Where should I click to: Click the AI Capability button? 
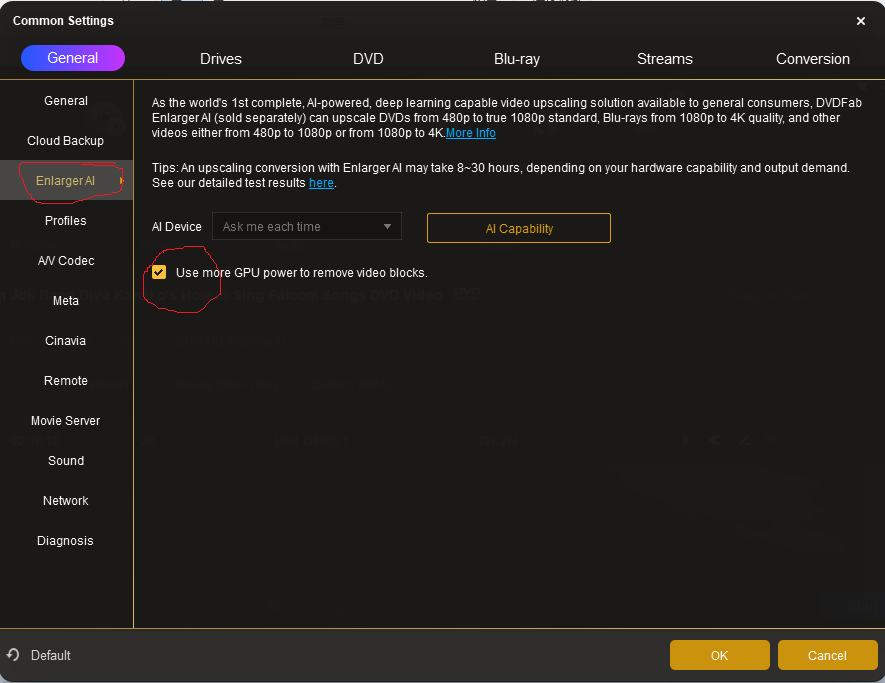(519, 228)
